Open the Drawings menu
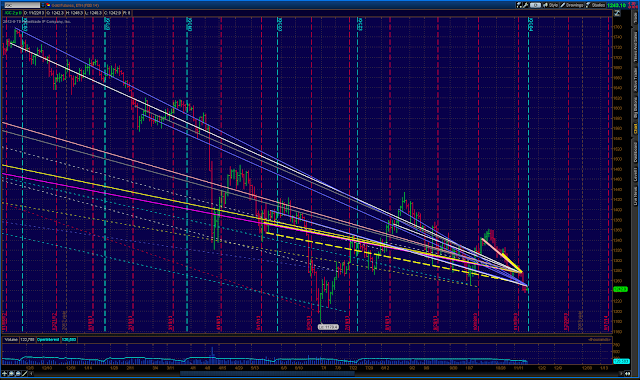 [571, 5]
